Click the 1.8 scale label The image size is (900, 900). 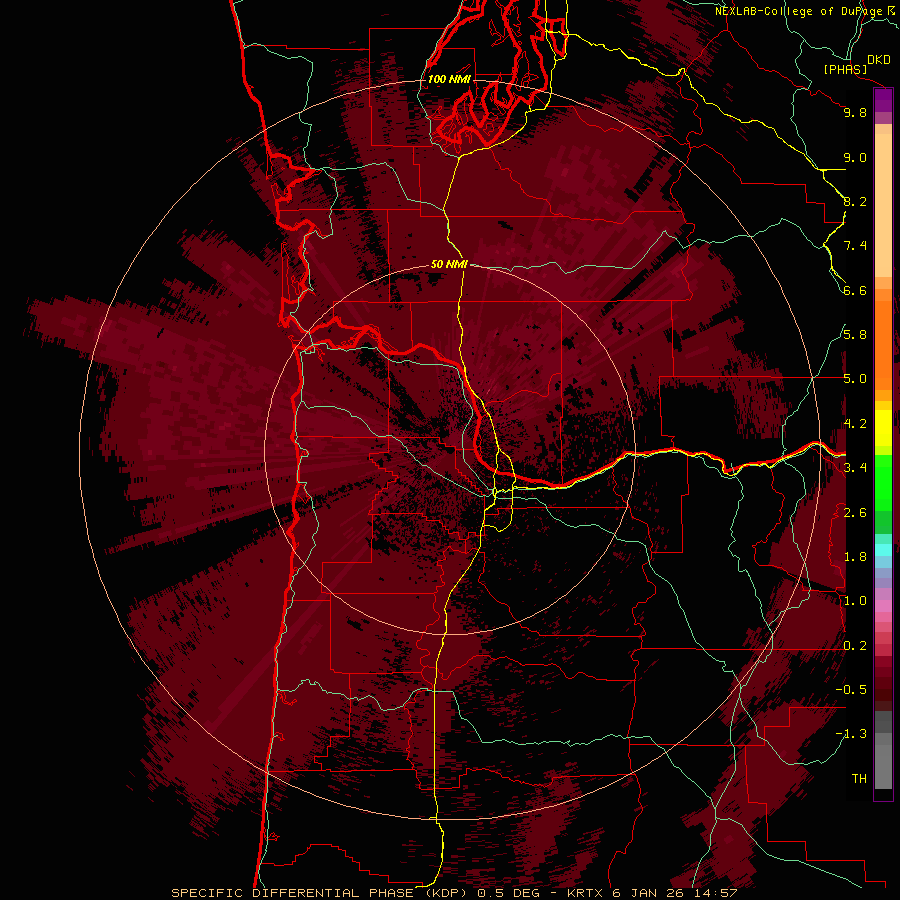(x=855, y=557)
